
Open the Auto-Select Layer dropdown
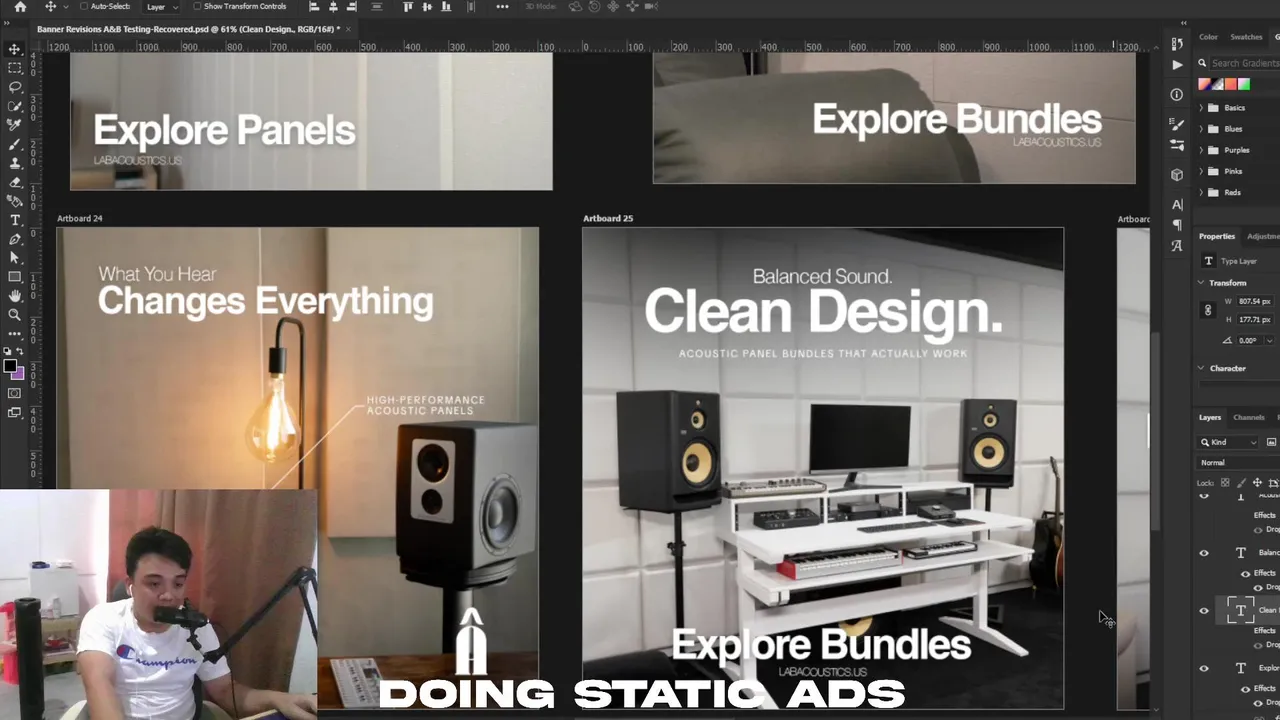click(x=160, y=7)
